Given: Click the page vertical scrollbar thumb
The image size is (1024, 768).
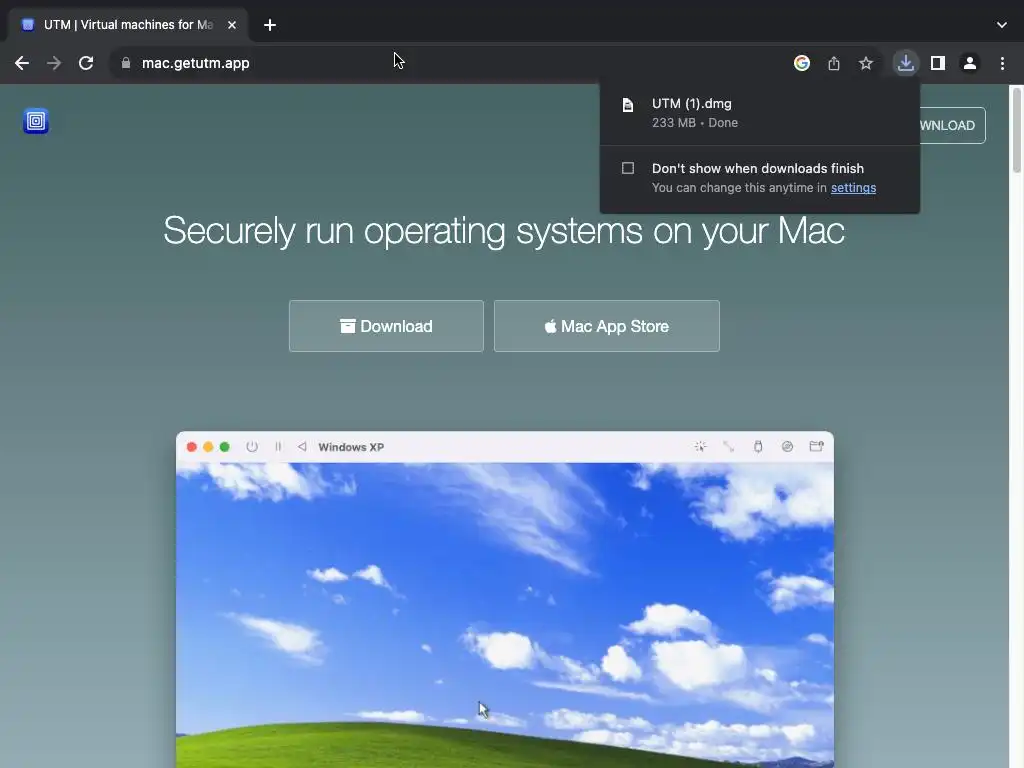Looking at the screenshot, I should pos(1016,131).
